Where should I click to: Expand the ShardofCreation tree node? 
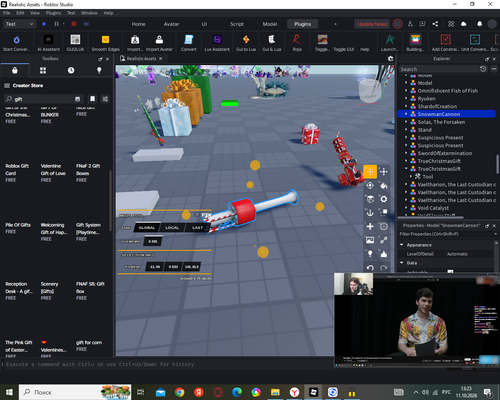(x=406, y=106)
